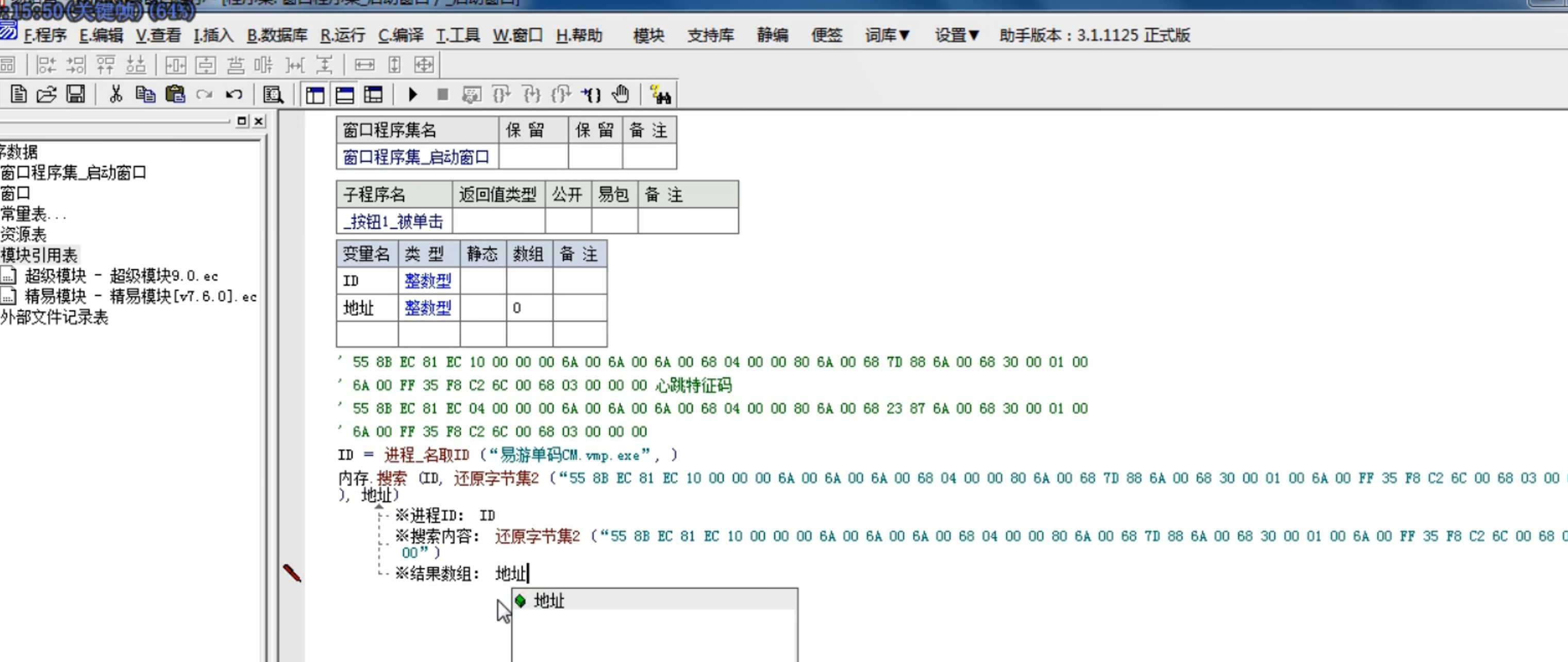The image size is (1568, 662).
Task: Open the find magnifier icon
Action: [x=273, y=95]
